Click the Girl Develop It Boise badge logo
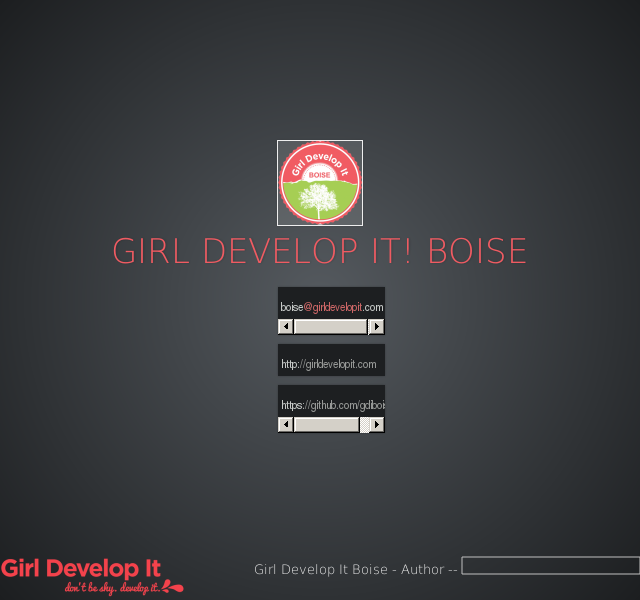640x600 pixels. click(320, 183)
